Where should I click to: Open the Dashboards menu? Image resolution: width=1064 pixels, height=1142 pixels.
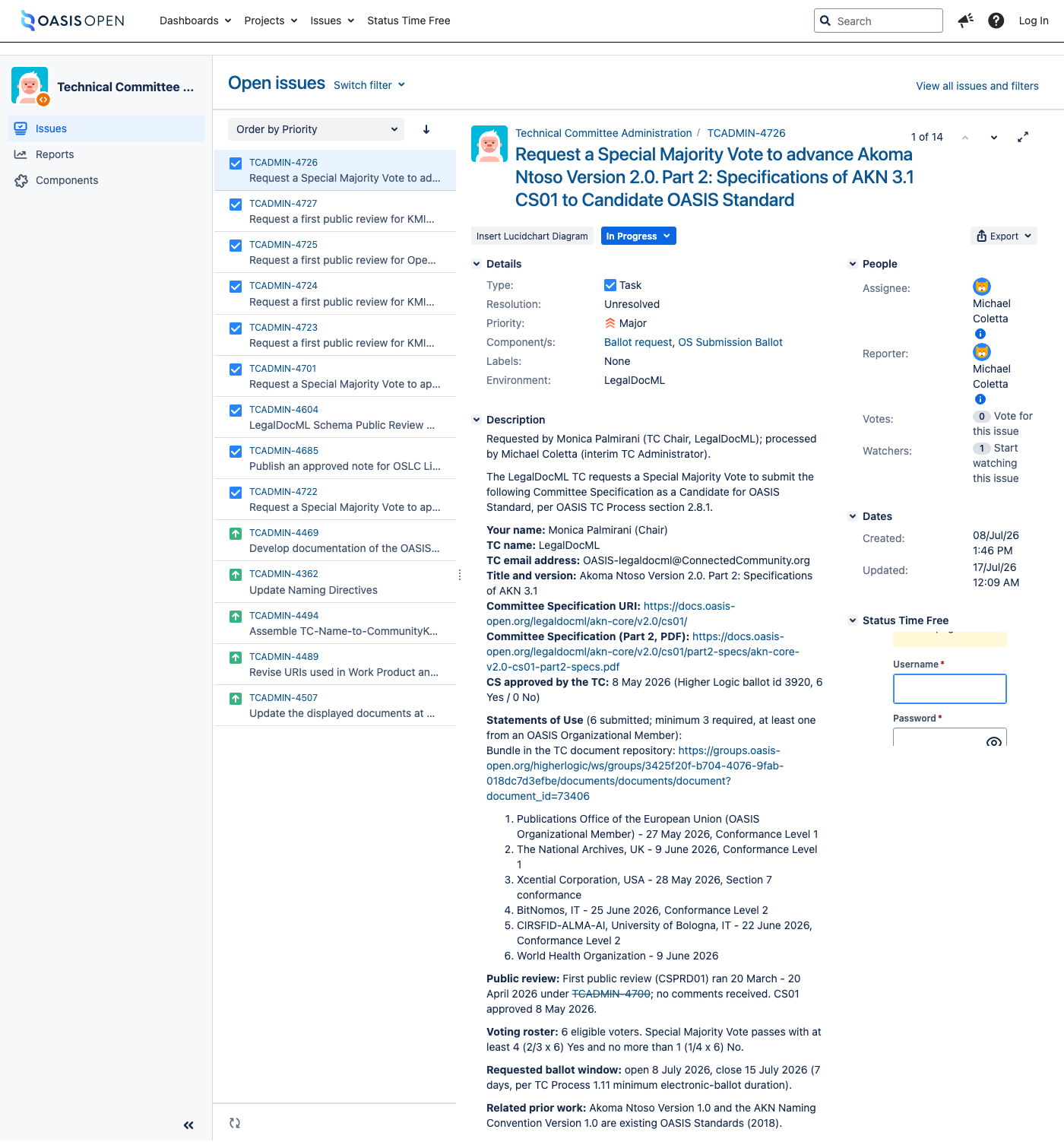[195, 21]
